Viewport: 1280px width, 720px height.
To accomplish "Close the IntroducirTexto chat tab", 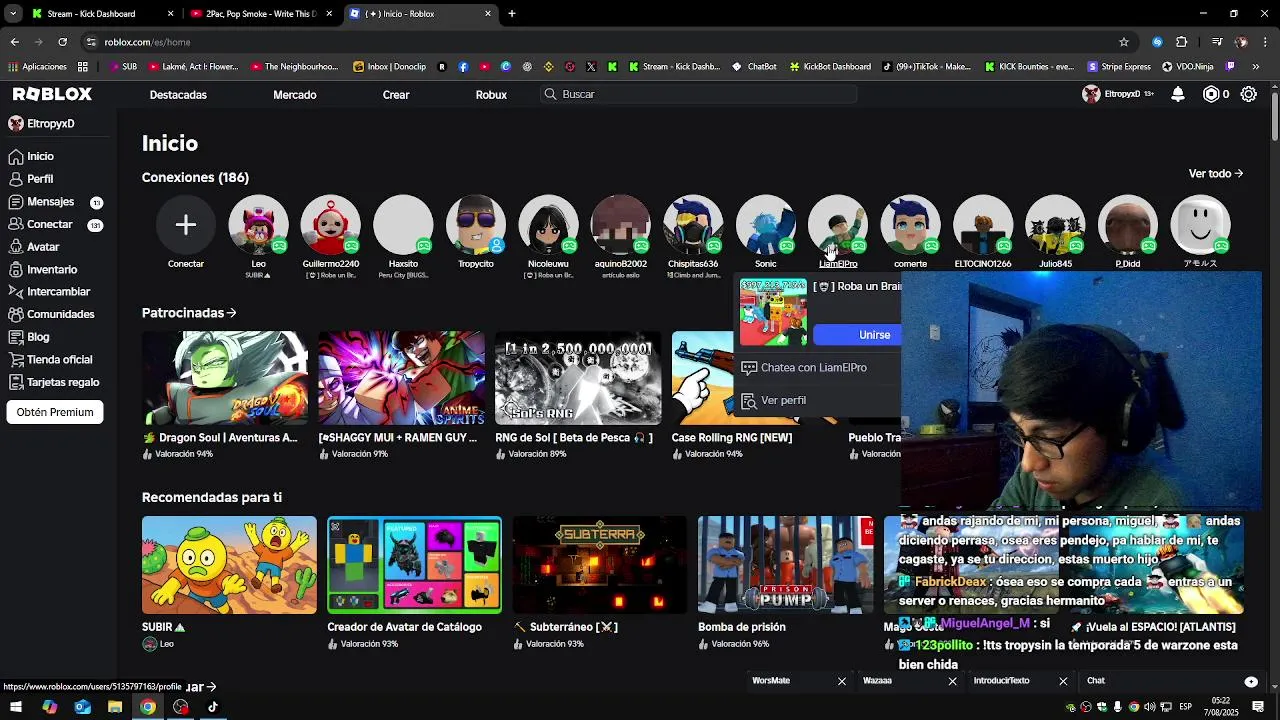I will click(x=1063, y=681).
